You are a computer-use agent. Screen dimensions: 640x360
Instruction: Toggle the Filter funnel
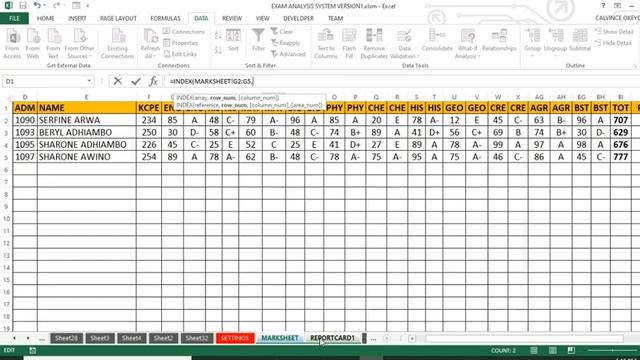point(258,40)
